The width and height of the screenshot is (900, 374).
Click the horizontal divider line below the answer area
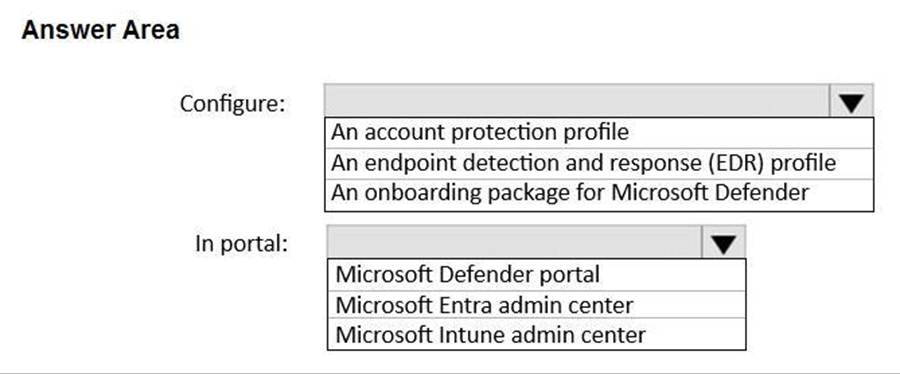[x=450, y=372]
